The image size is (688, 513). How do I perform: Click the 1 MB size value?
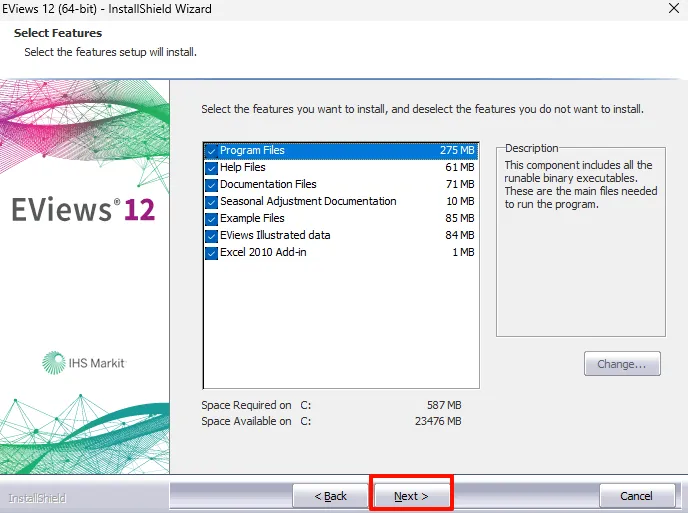463,252
